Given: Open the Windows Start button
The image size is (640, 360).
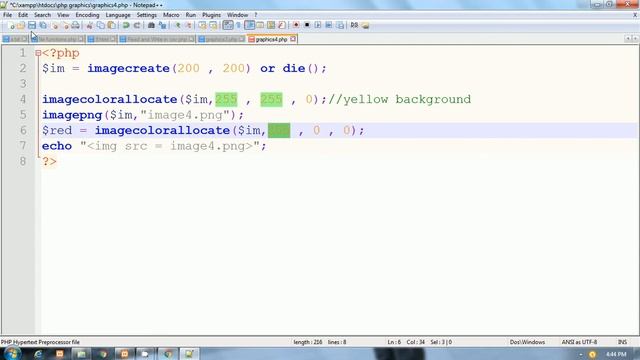Looking at the screenshot, I should [12, 353].
